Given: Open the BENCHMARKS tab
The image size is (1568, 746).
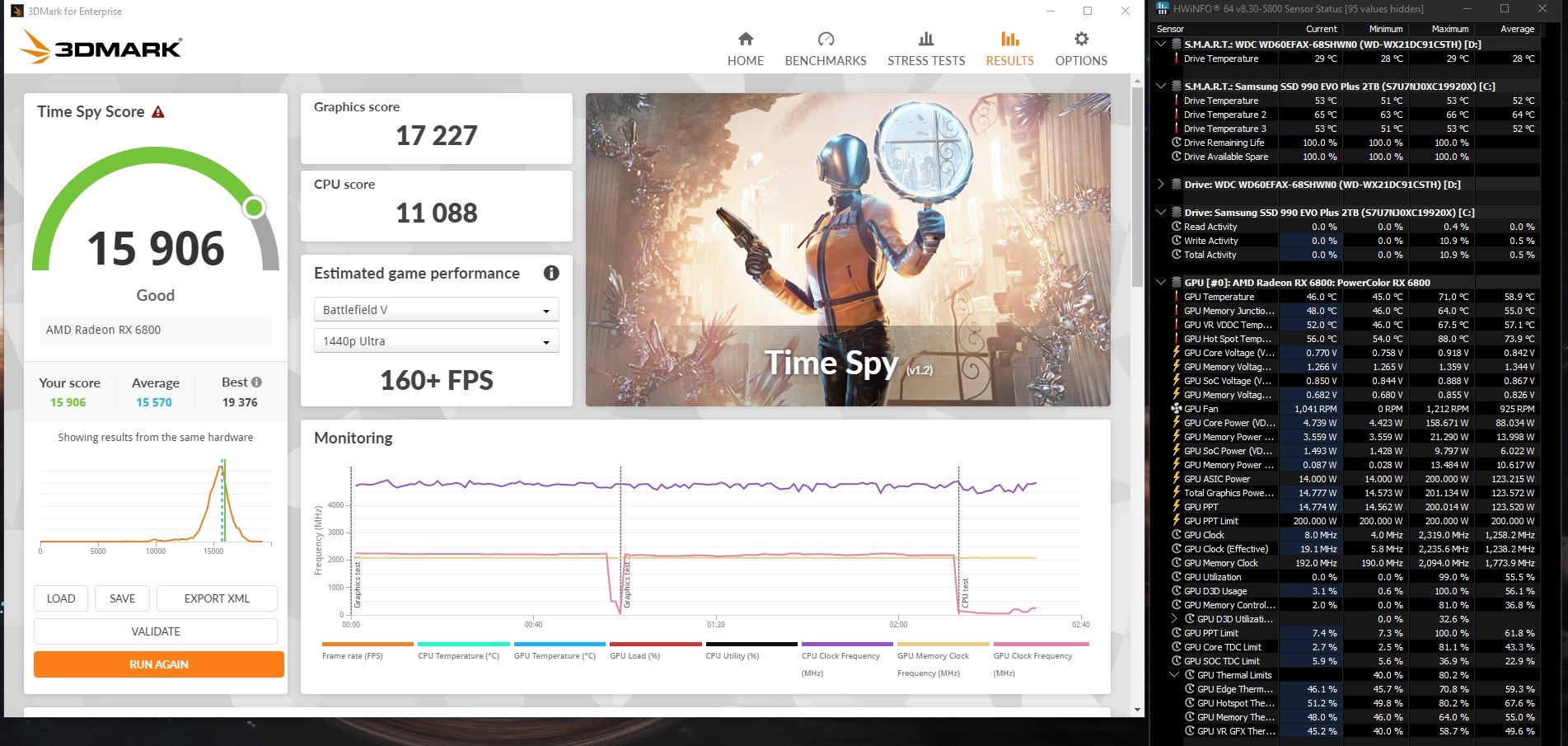Looking at the screenshot, I should tap(826, 49).
